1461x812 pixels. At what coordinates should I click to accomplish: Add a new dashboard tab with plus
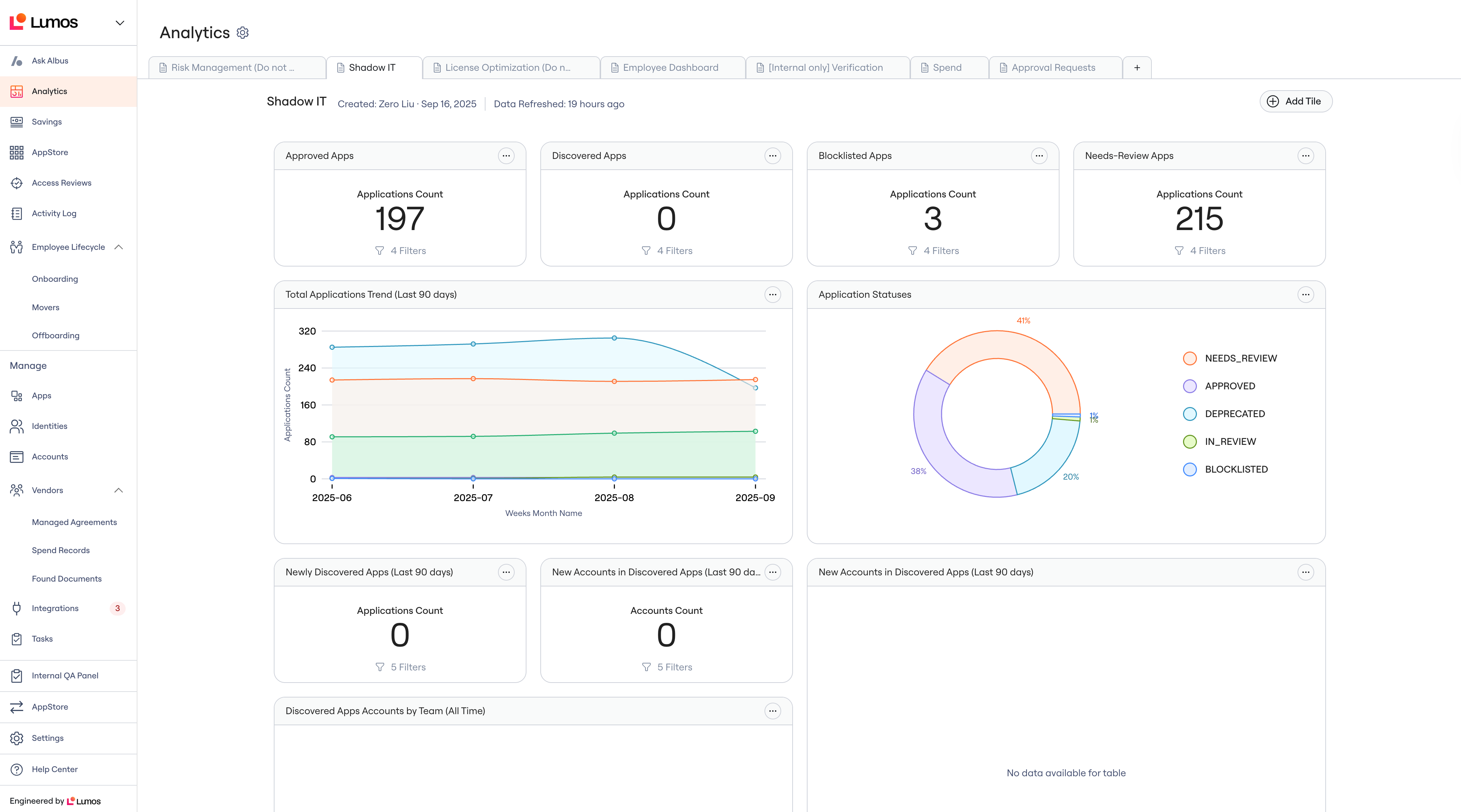click(1137, 67)
